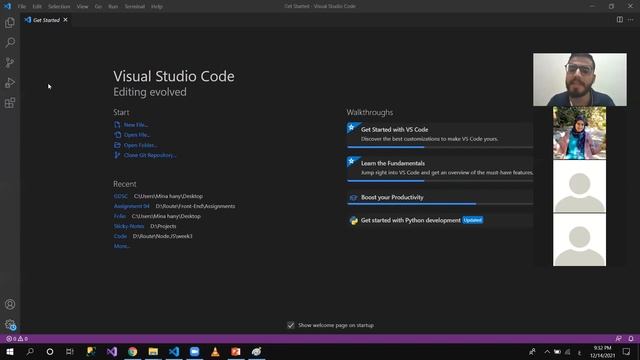Open VLC media player from taskbar

coord(215,351)
